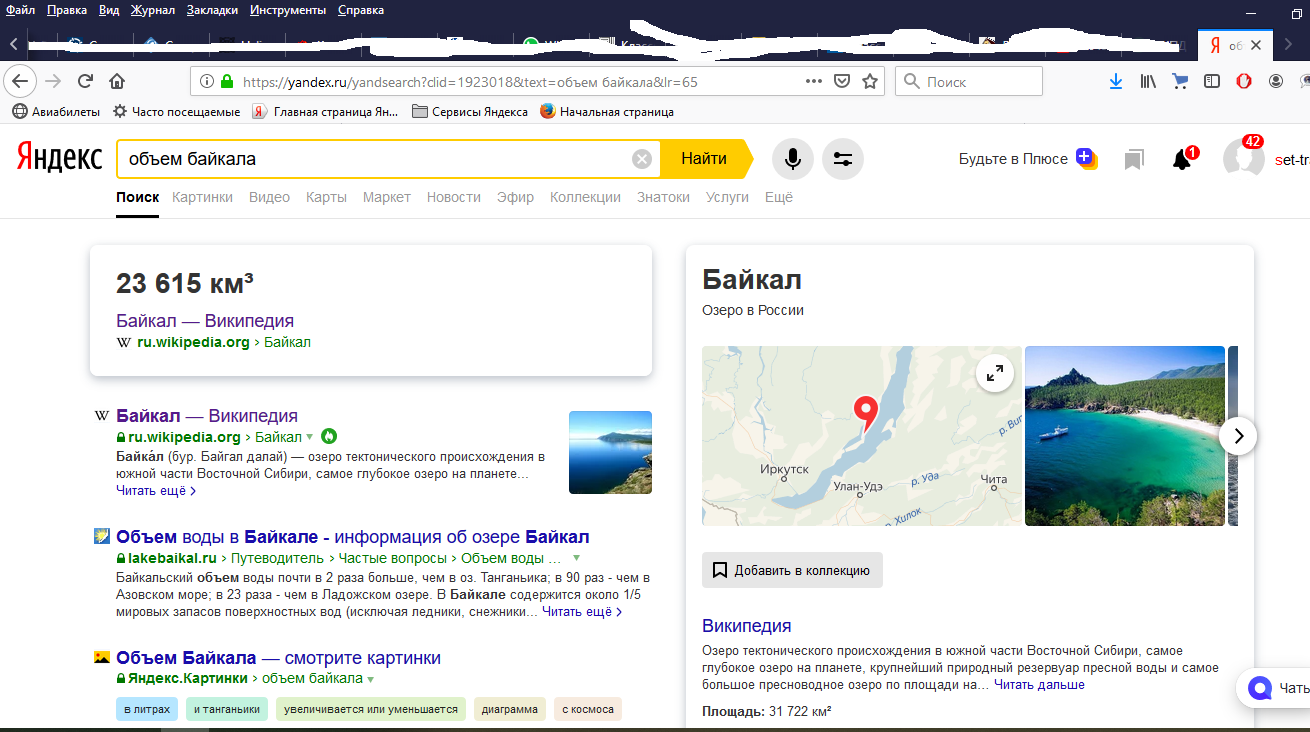Viewport: 1310px width, 732px height.
Task: Expand lakebaikal.ru result dropdown arrow
Action: (x=576, y=558)
